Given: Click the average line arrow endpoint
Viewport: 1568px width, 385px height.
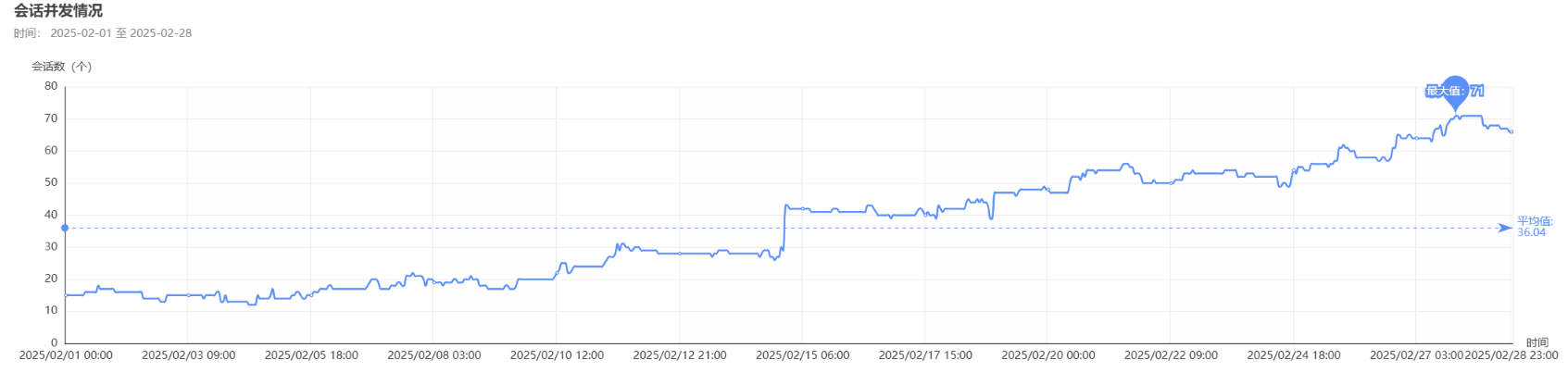Looking at the screenshot, I should 1505,228.
